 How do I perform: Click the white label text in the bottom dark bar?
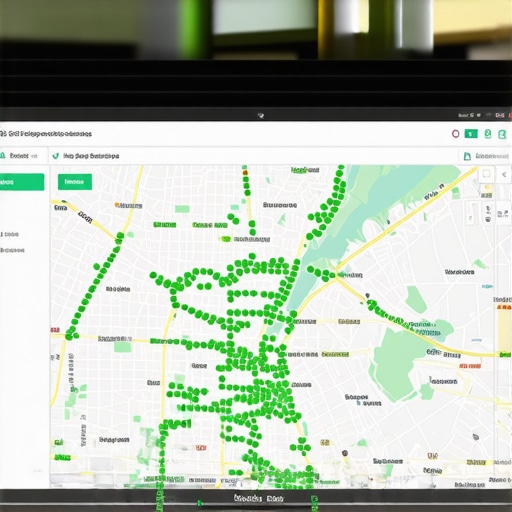click(258, 498)
